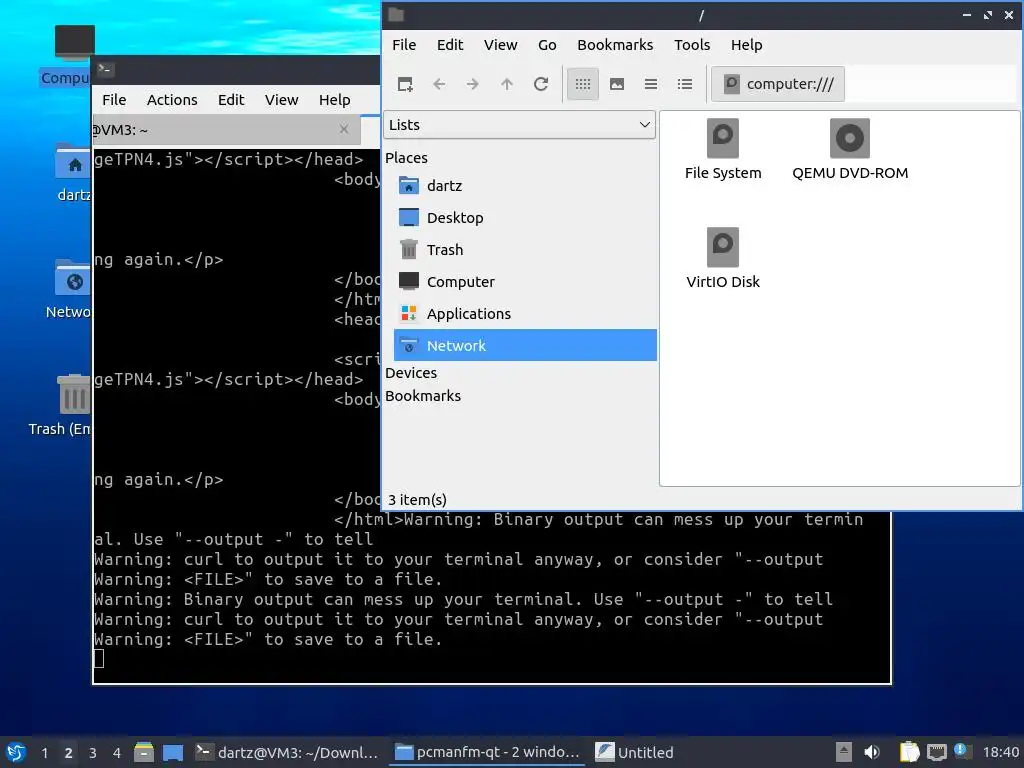The image size is (1024, 768).
Task: Open the Bookmarks menu
Action: tap(615, 45)
